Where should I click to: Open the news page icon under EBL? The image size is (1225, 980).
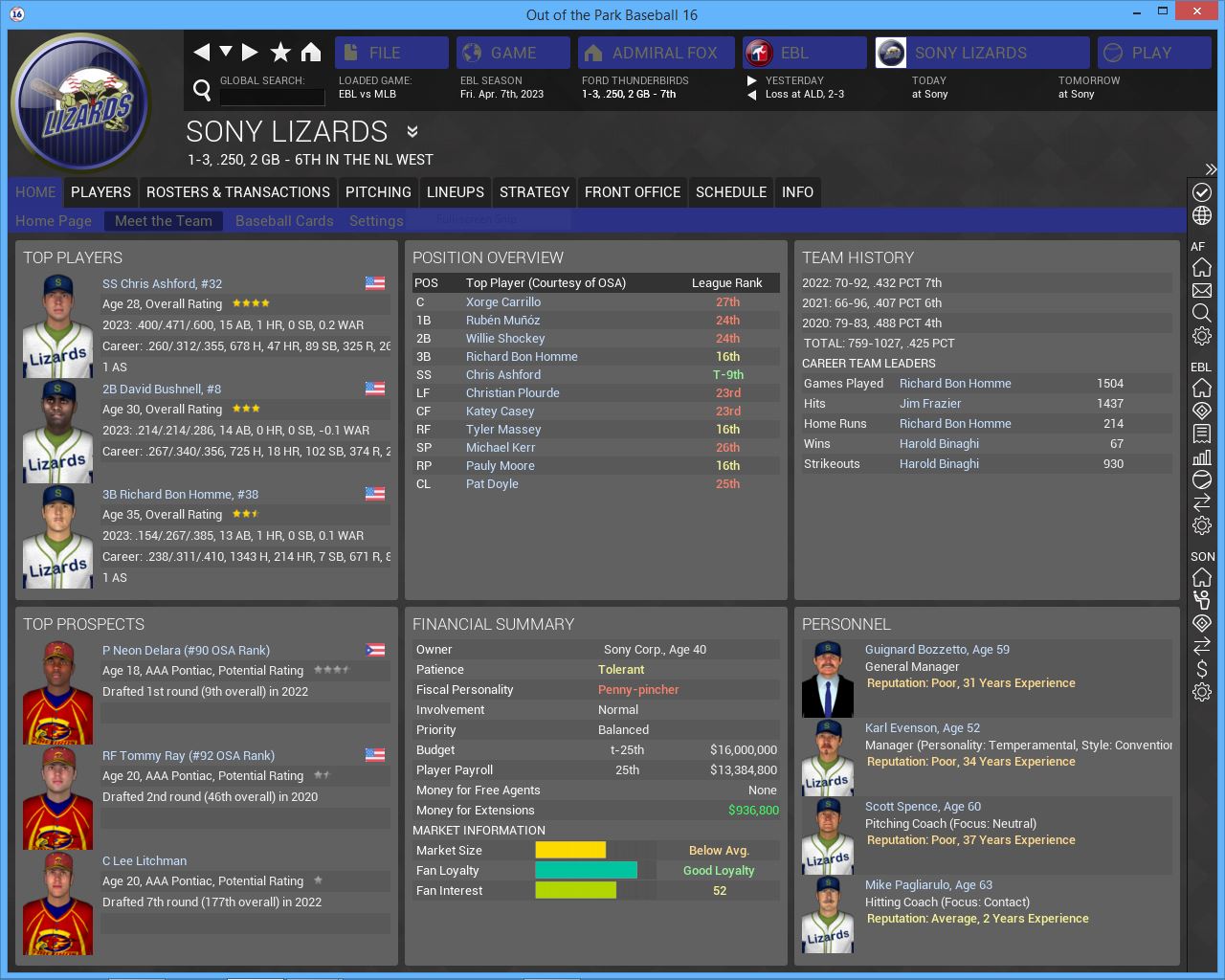pyautogui.click(x=1202, y=434)
